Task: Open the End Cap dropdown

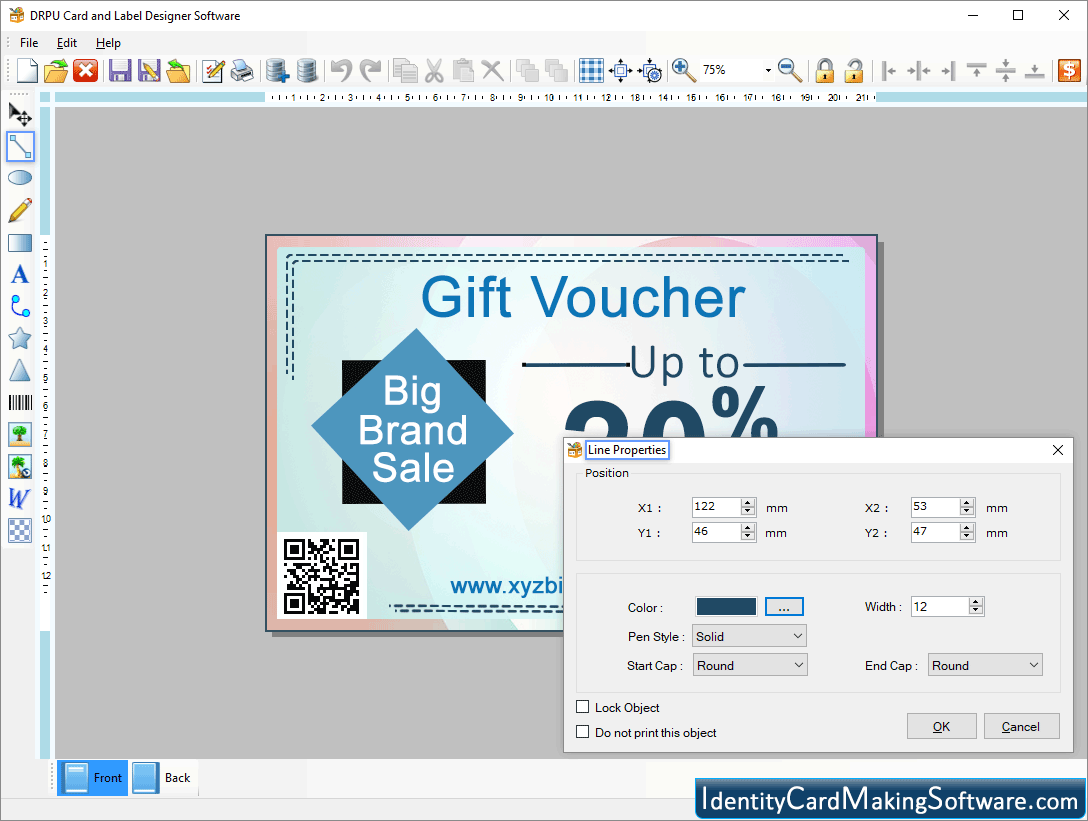Action: pyautogui.click(x=985, y=666)
